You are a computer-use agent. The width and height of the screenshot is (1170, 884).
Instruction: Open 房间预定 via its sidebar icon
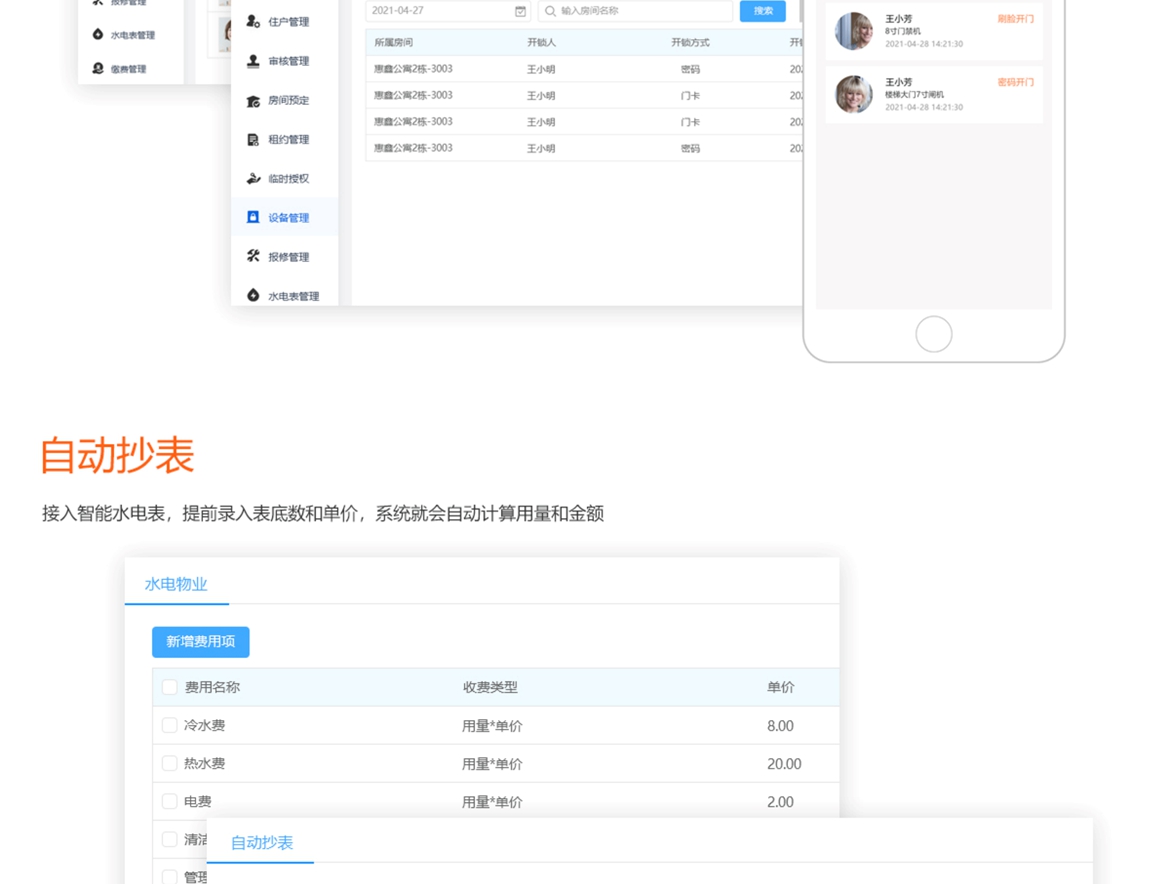point(253,100)
